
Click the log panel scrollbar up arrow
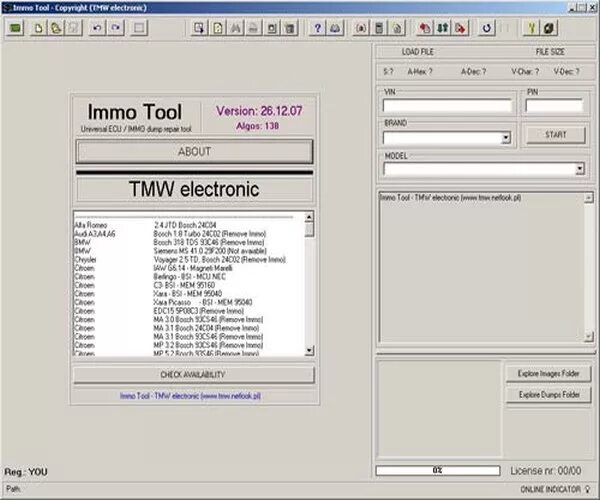click(x=589, y=198)
